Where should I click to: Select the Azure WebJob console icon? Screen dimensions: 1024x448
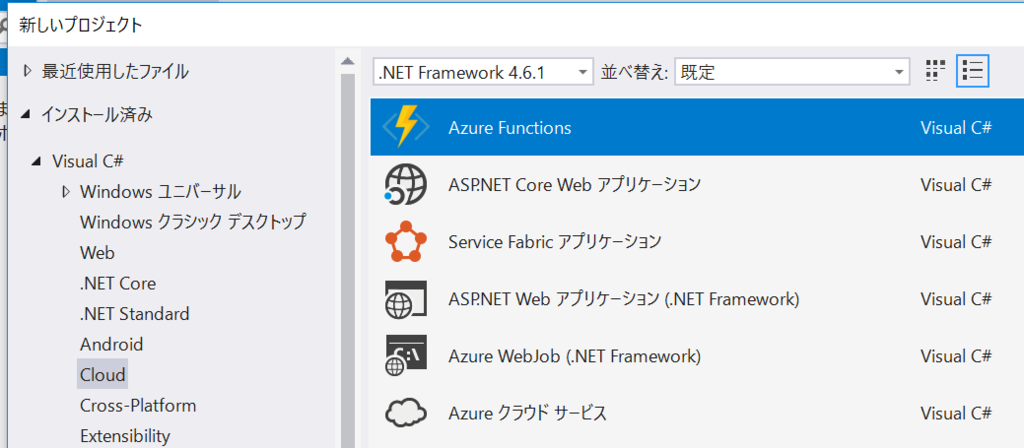click(x=406, y=356)
